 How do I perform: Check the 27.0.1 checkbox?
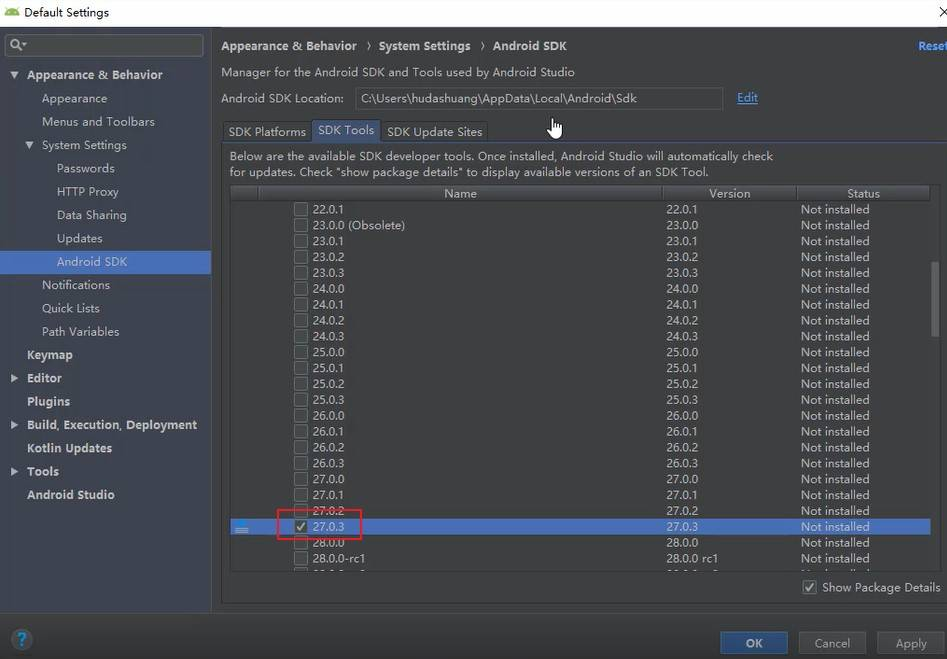coord(300,495)
